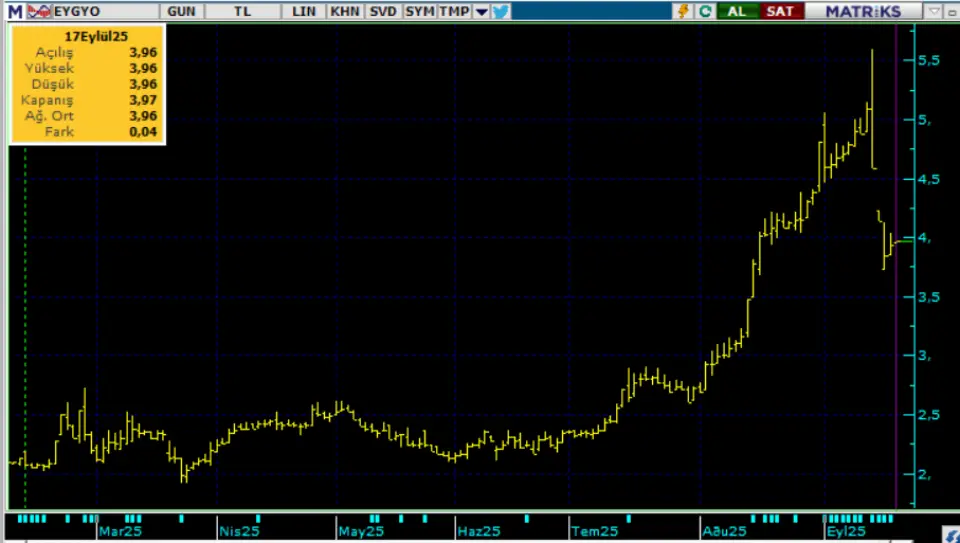Click the Fark value 0,04

coord(143,132)
